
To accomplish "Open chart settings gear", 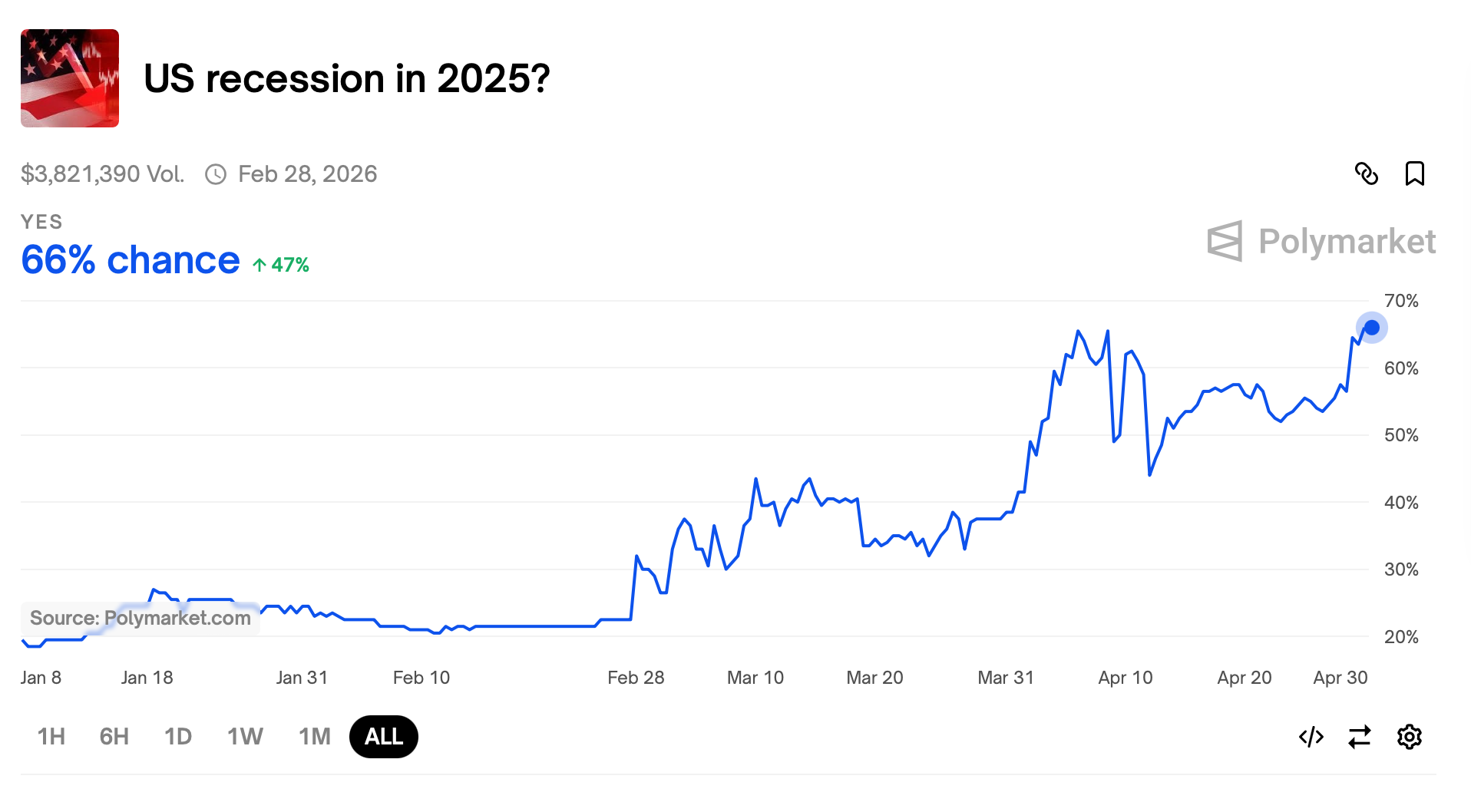I will pos(1409,737).
